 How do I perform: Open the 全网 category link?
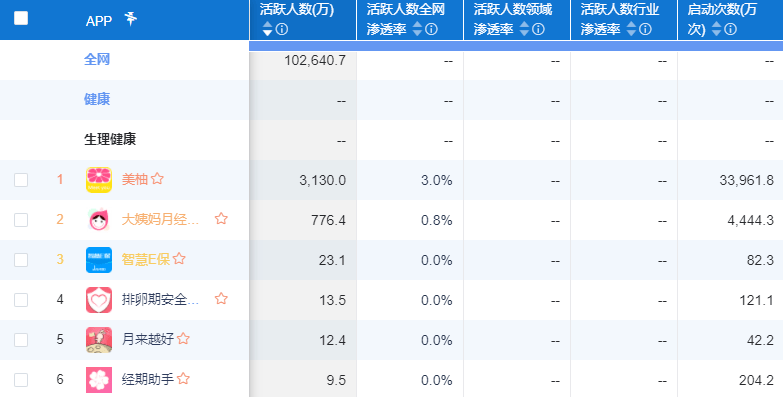pyautogui.click(x=97, y=59)
